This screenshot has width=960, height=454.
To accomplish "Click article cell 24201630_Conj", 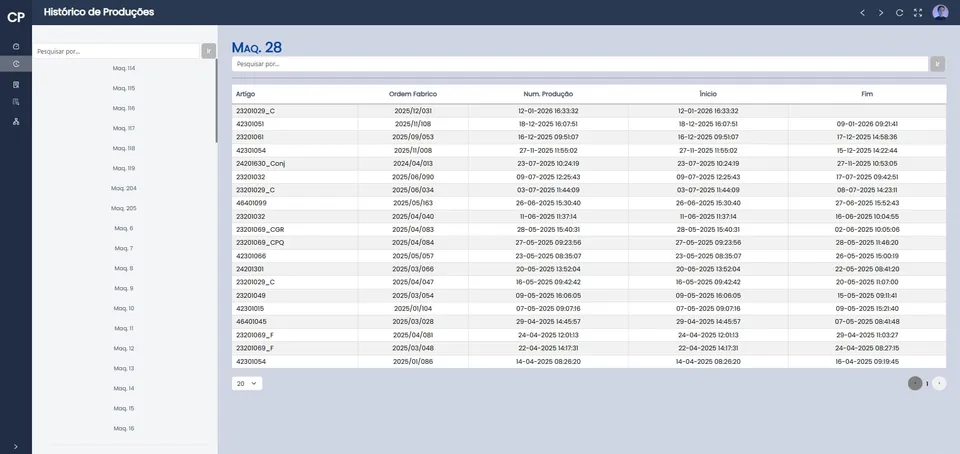I will click(295, 163).
